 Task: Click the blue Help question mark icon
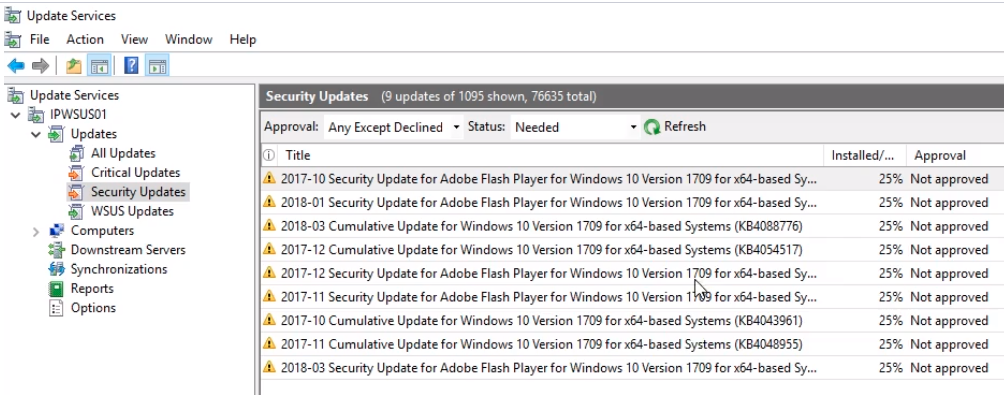pyautogui.click(x=131, y=65)
